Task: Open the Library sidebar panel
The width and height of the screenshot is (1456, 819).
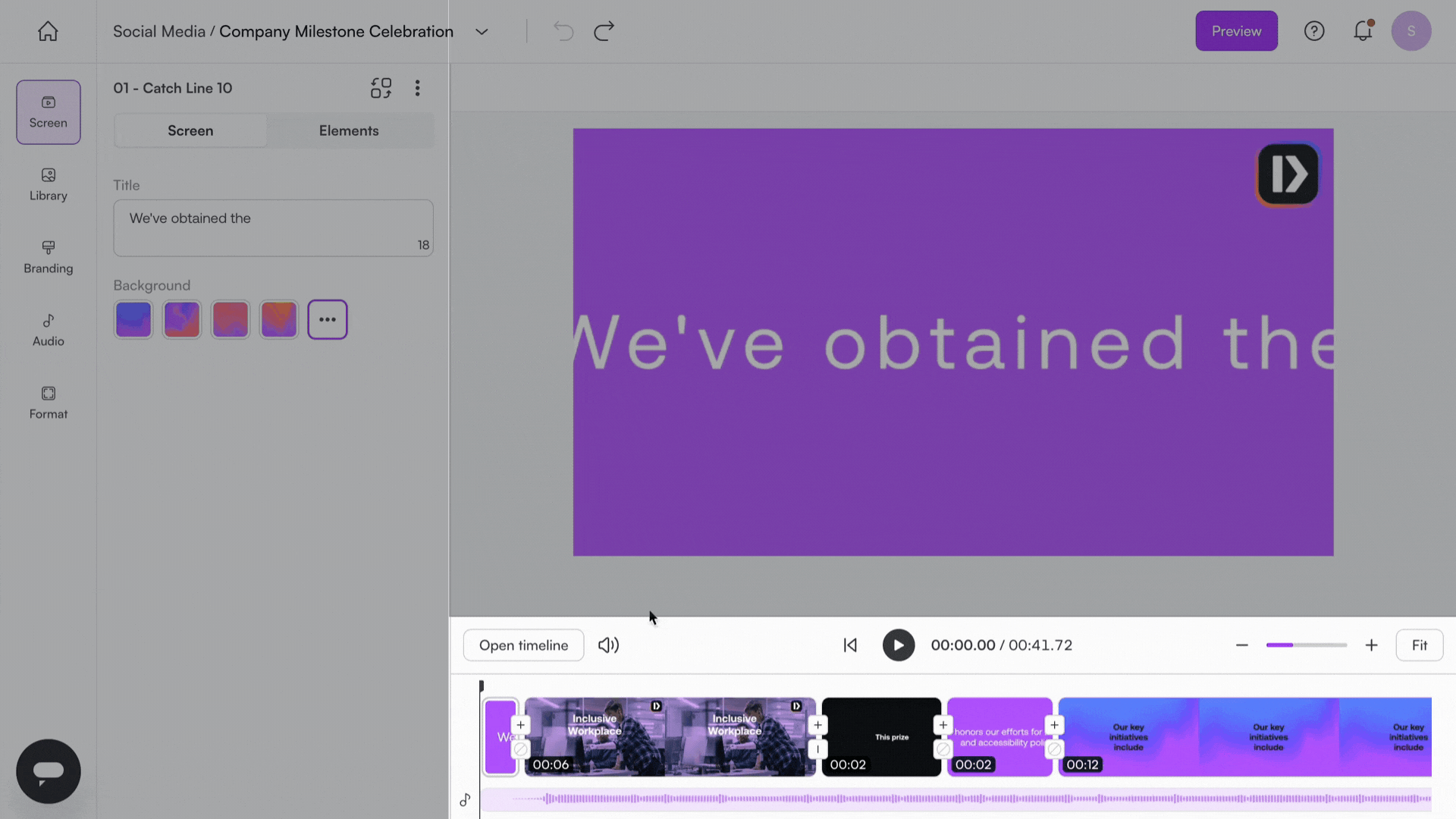Action: [48, 184]
